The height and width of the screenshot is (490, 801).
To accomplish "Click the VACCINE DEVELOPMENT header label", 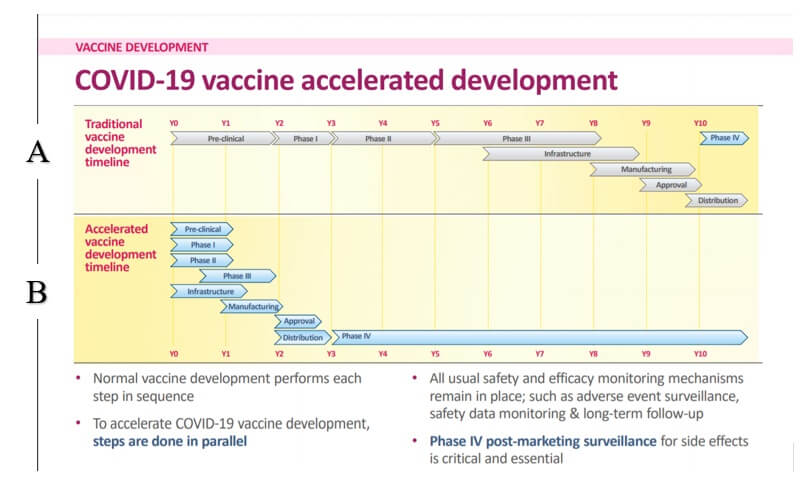I will pyautogui.click(x=142, y=47).
